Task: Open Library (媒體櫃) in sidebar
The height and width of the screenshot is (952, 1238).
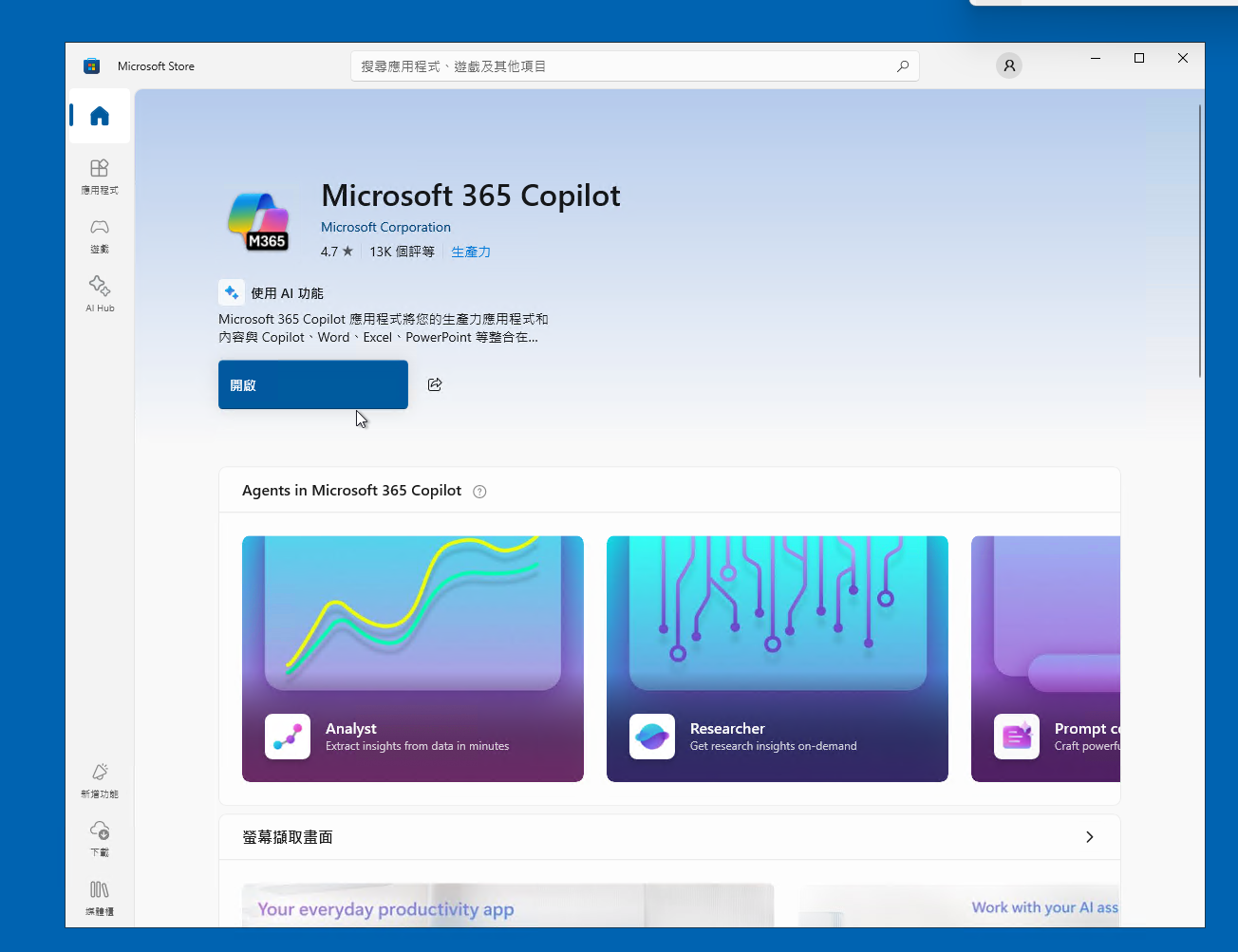Action: (100, 898)
